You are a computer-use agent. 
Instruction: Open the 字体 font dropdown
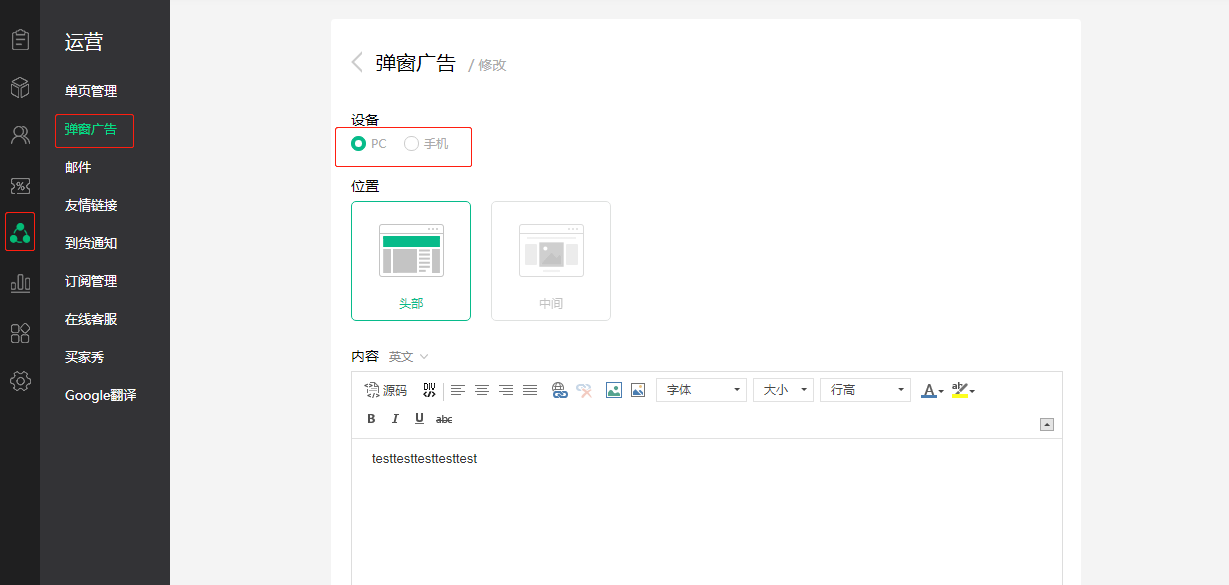pyautogui.click(x=701, y=390)
